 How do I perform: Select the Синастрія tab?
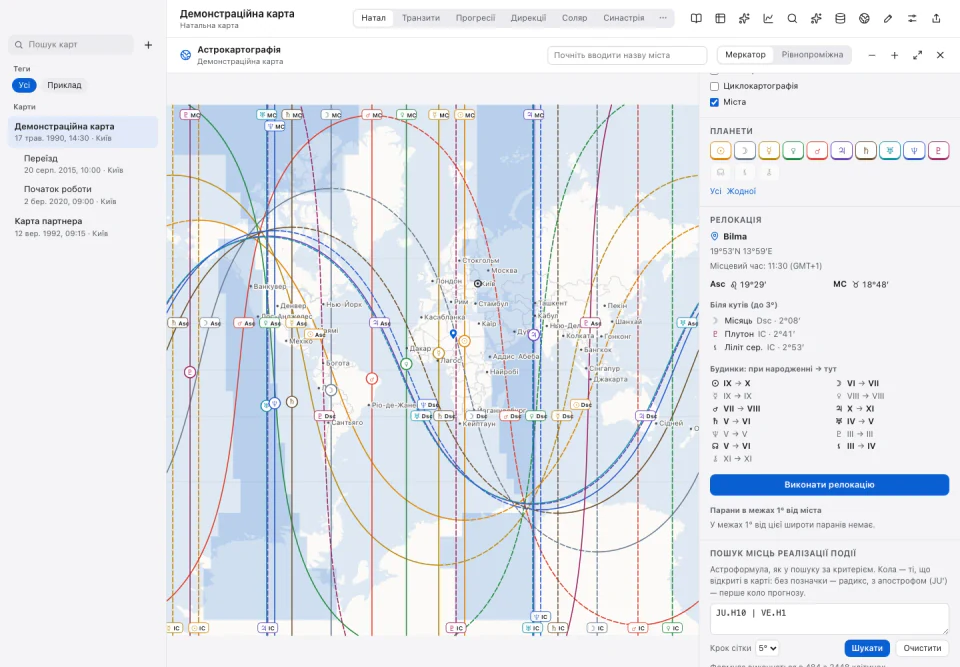pyautogui.click(x=623, y=18)
